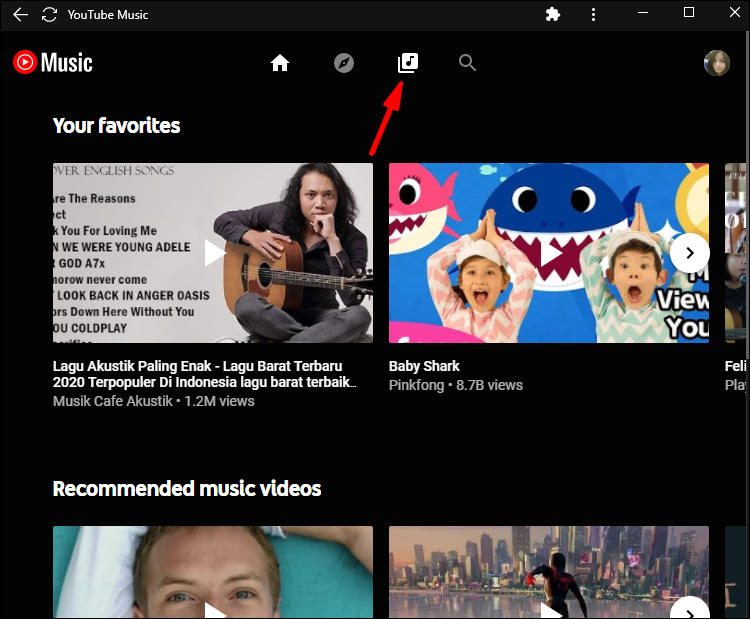
Task: Click the YouTube Music logo
Action: (53, 63)
